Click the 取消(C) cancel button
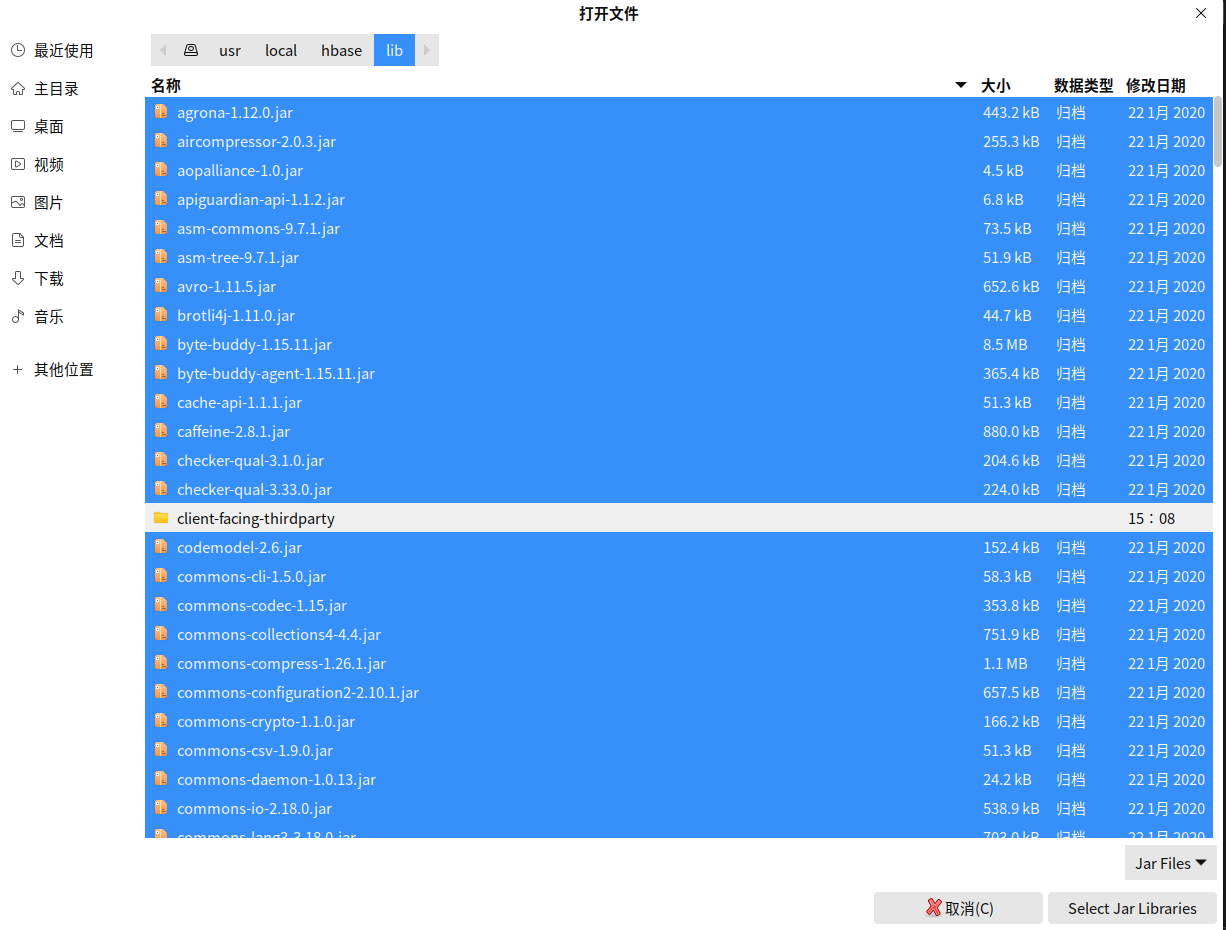Screen dimensions: 1226x930 click(x=958, y=908)
